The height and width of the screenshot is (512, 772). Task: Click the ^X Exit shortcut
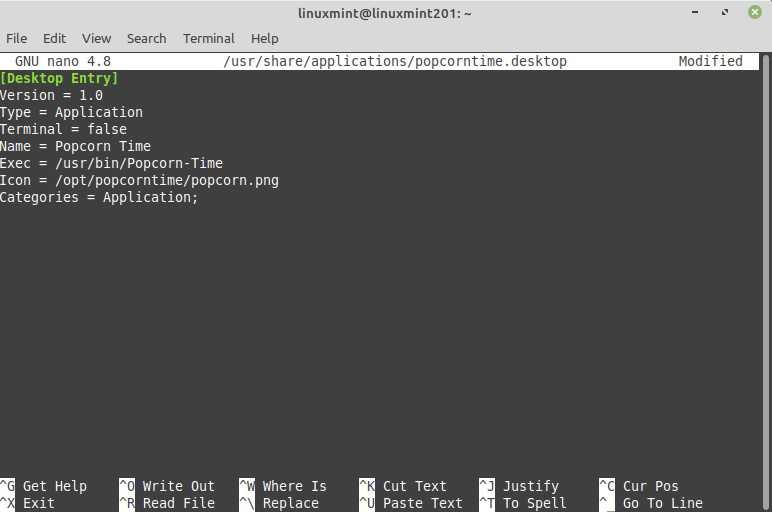28,503
